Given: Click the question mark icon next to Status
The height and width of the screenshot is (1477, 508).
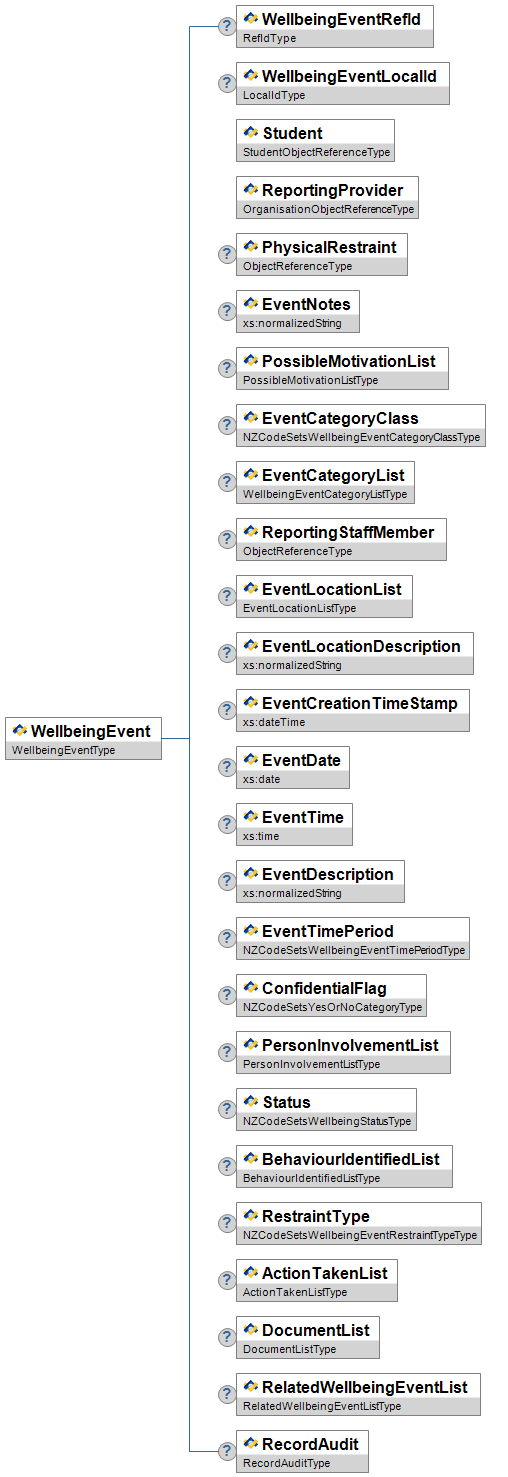Looking at the screenshot, I should pyautogui.click(x=227, y=1109).
